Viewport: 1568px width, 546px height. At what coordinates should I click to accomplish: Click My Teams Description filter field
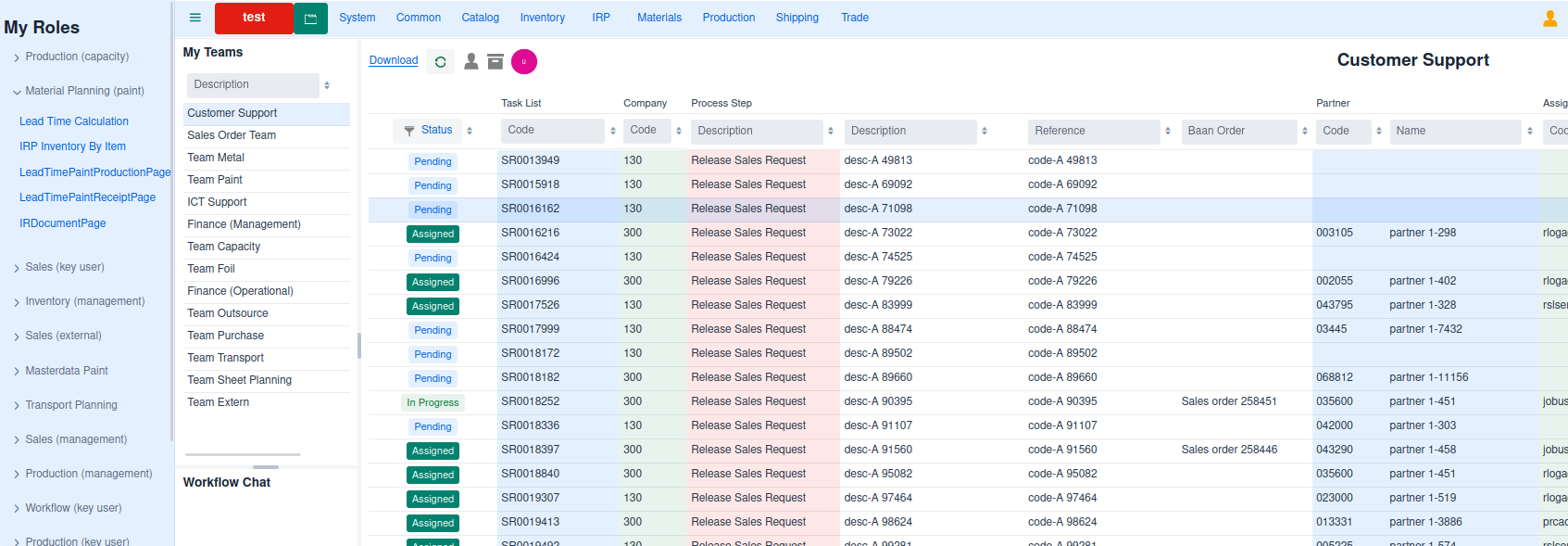click(253, 85)
